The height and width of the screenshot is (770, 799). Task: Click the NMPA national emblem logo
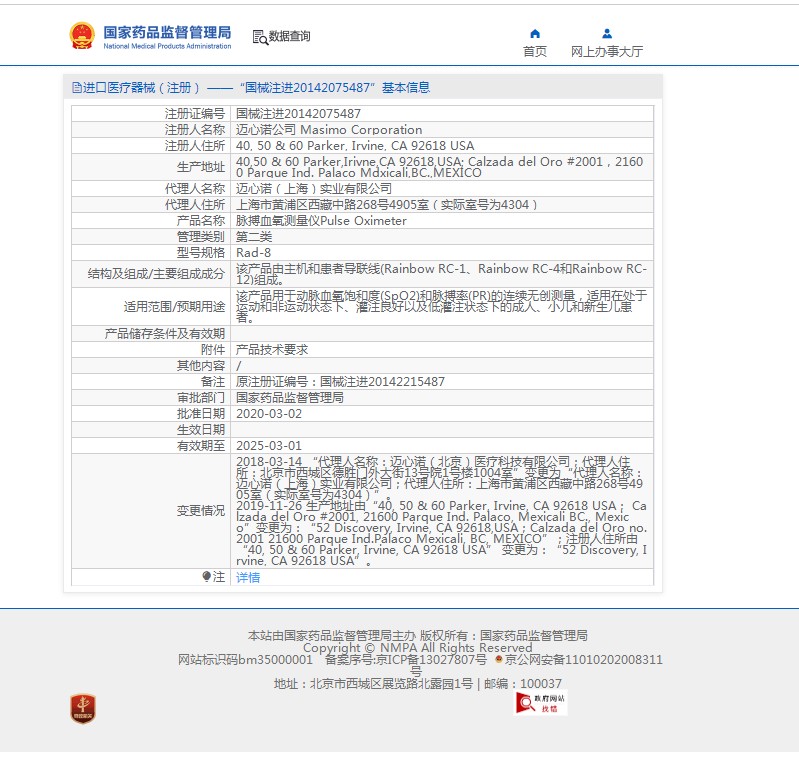(82, 36)
